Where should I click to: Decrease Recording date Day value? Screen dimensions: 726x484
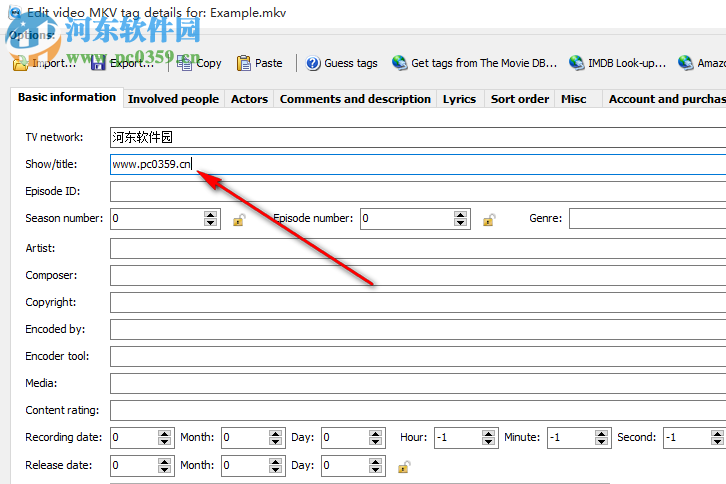point(376,441)
